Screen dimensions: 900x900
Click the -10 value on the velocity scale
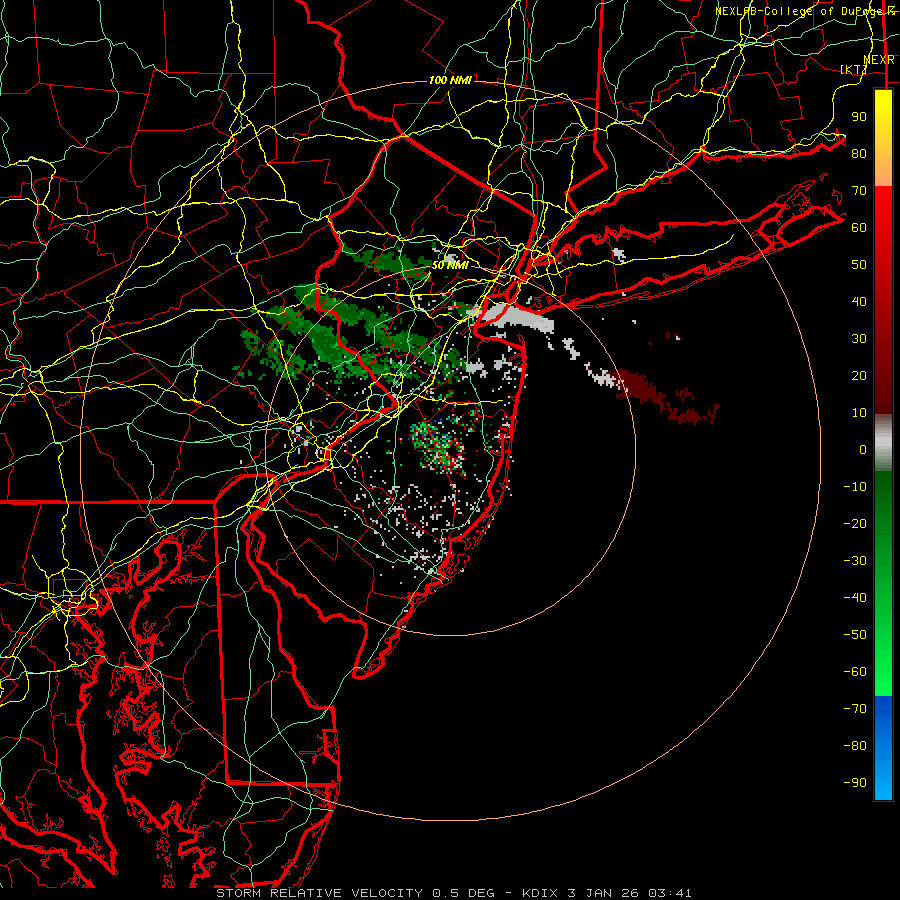(855, 487)
